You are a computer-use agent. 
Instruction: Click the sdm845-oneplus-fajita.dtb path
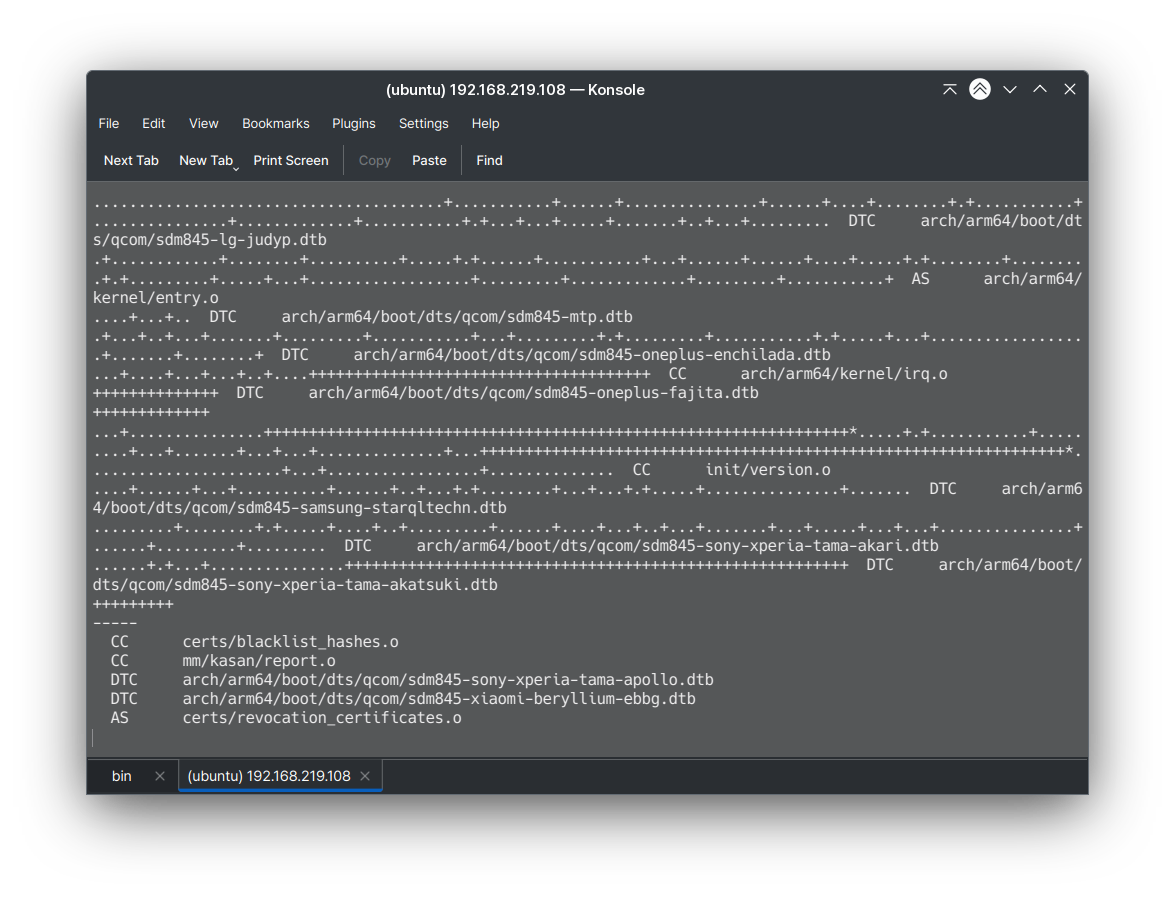pos(534,393)
